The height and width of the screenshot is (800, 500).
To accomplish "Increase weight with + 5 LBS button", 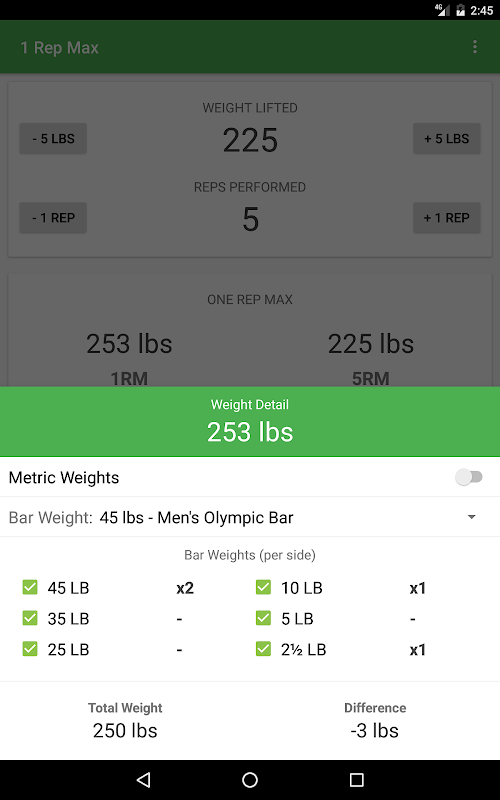I will 446,138.
